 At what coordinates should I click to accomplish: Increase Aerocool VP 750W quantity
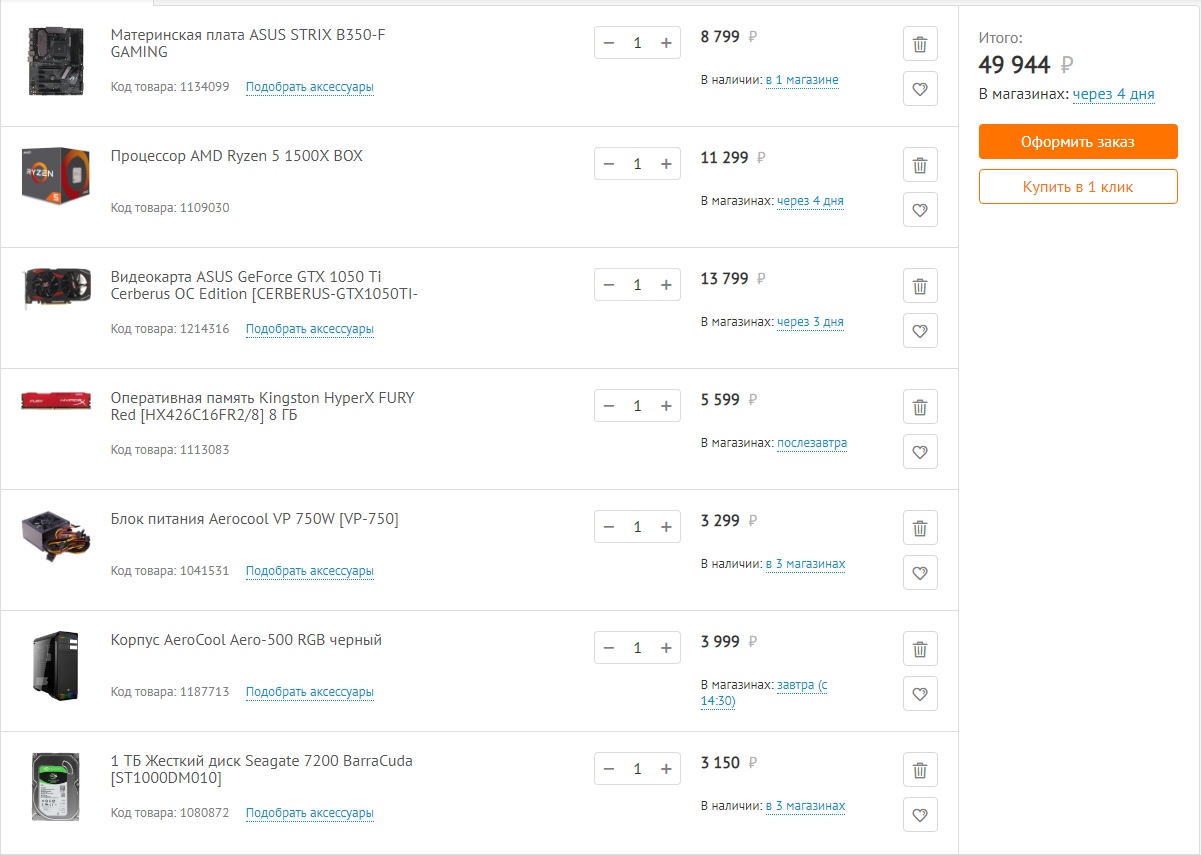tap(666, 527)
